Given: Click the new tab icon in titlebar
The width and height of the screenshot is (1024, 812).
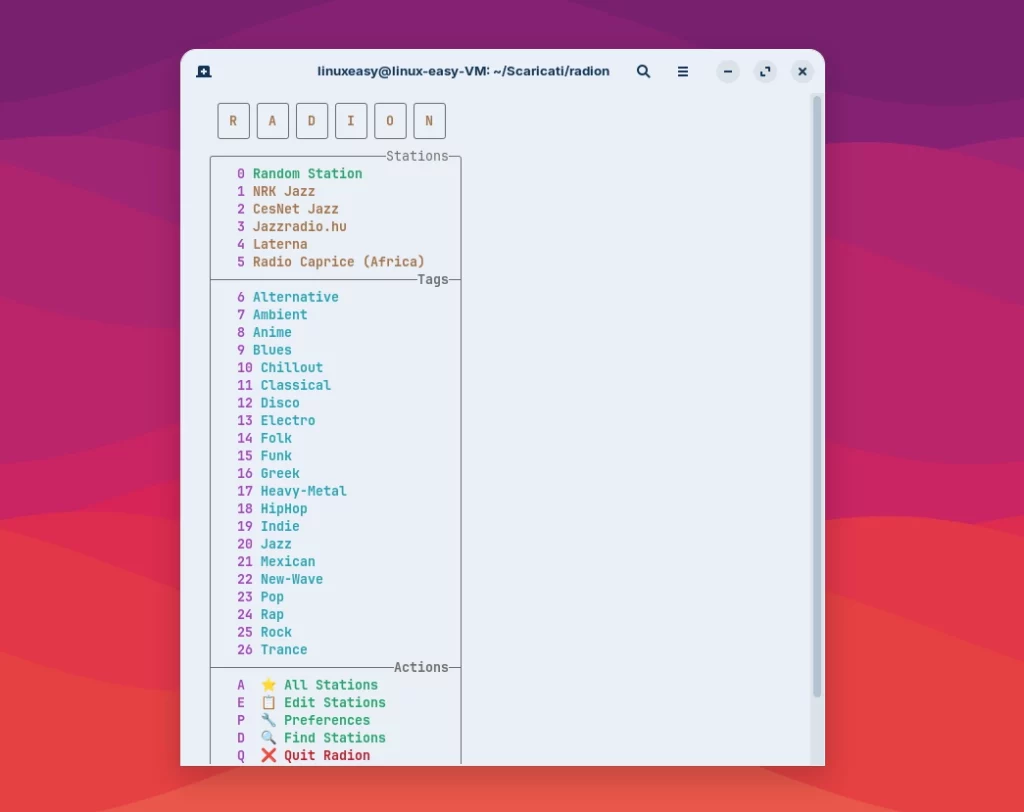Looking at the screenshot, I should pos(204,72).
